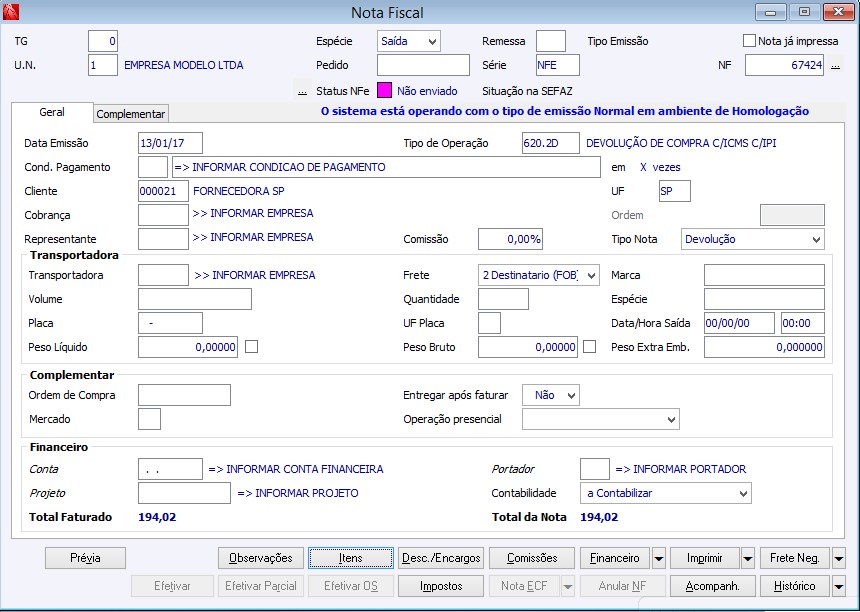Click the Peso Líquido value field
This screenshot has height=612, width=860.
188,347
